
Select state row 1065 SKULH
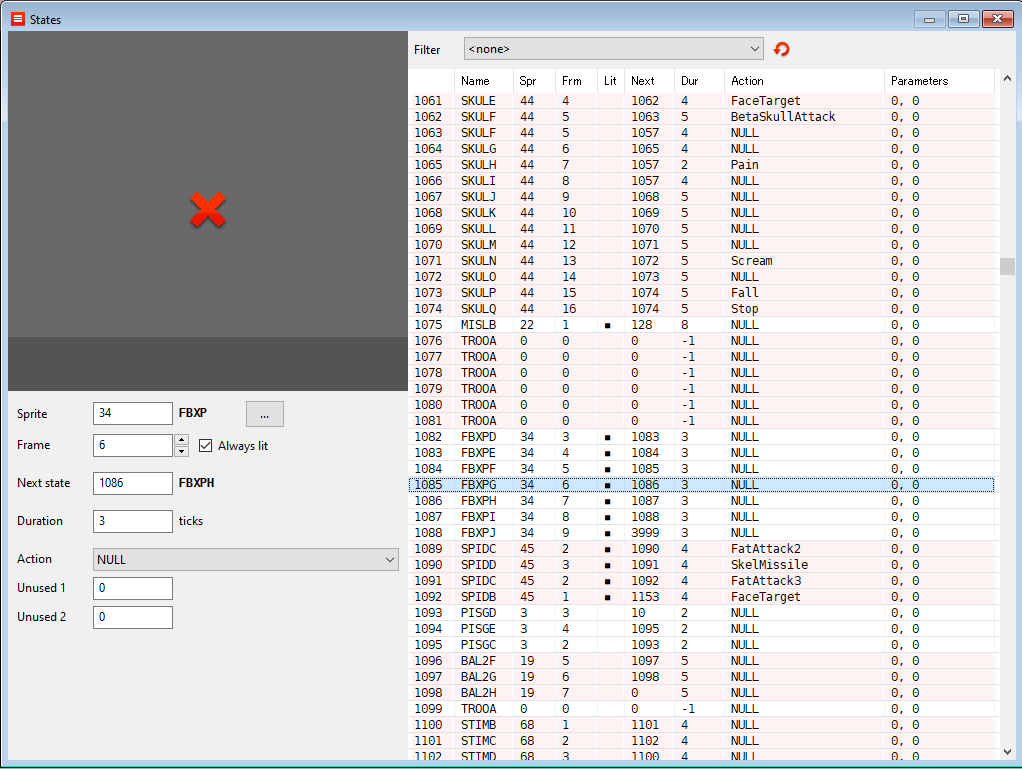click(x=701, y=165)
